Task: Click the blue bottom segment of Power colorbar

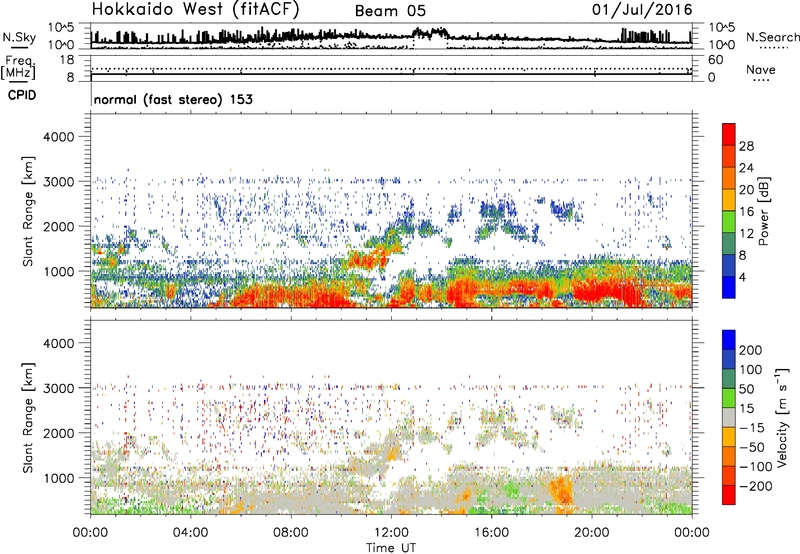Action: (x=729, y=288)
